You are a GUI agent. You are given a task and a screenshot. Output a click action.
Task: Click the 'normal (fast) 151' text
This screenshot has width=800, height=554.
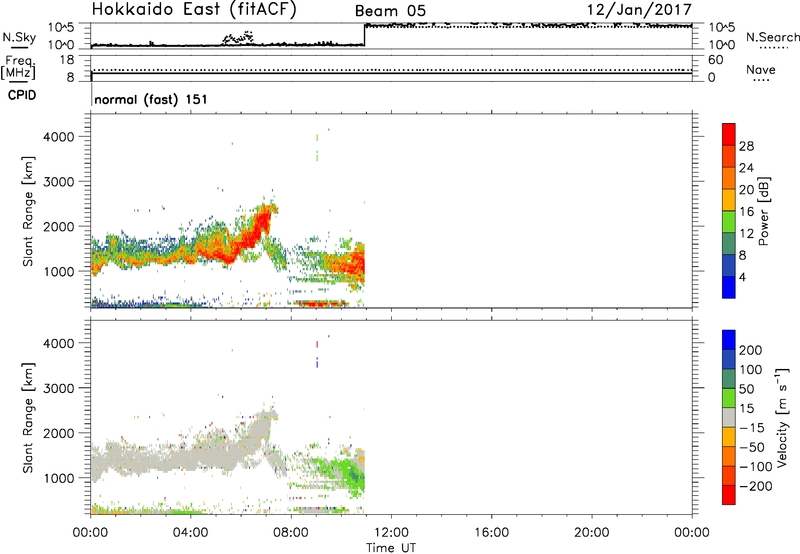[x=151, y=99]
